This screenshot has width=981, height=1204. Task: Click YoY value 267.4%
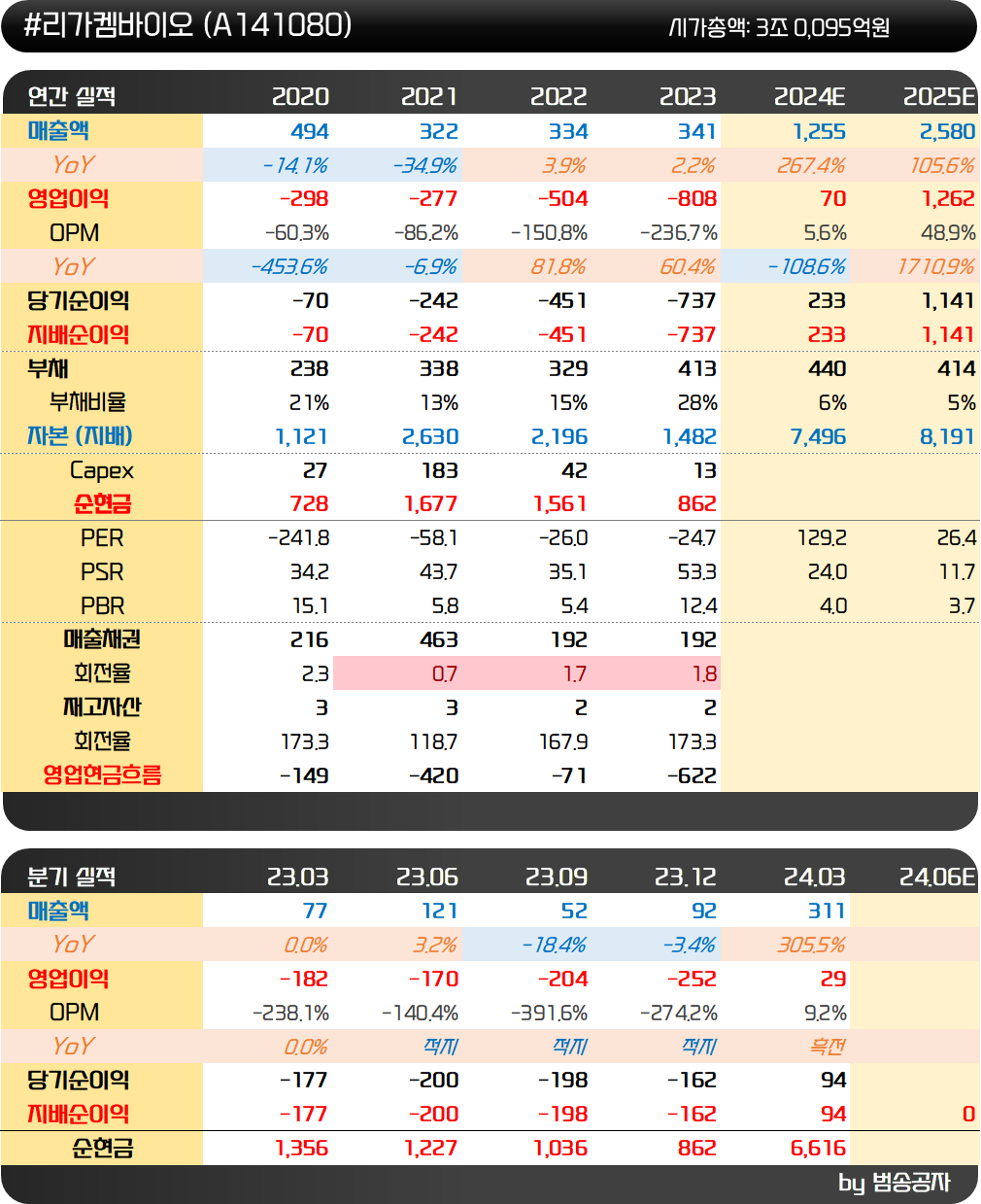pyautogui.click(x=811, y=165)
